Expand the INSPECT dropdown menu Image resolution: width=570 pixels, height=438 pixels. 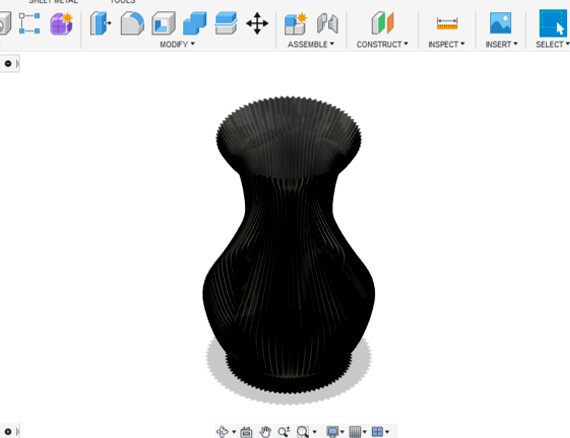click(x=446, y=44)
